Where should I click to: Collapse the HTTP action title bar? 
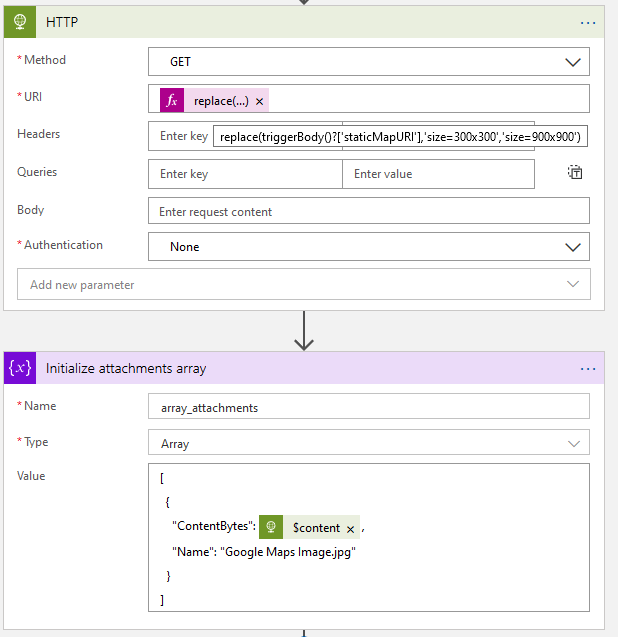(300, 22)
